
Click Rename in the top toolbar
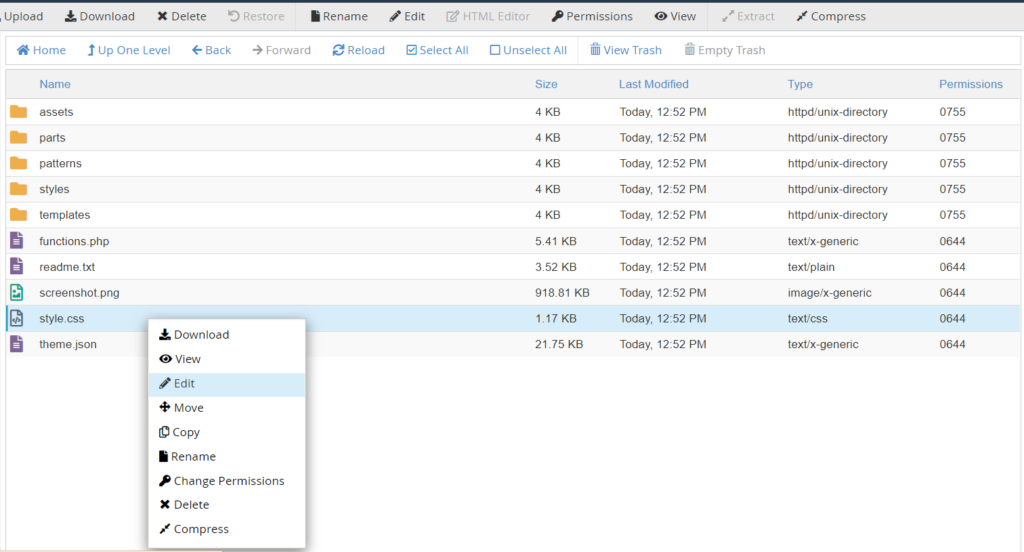[339, 16]
